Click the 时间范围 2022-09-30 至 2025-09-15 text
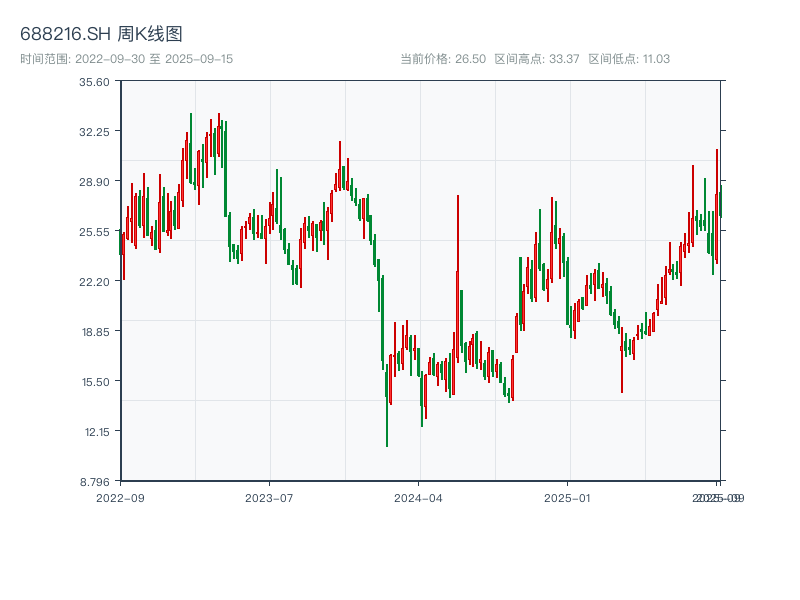 pos(127,59)
